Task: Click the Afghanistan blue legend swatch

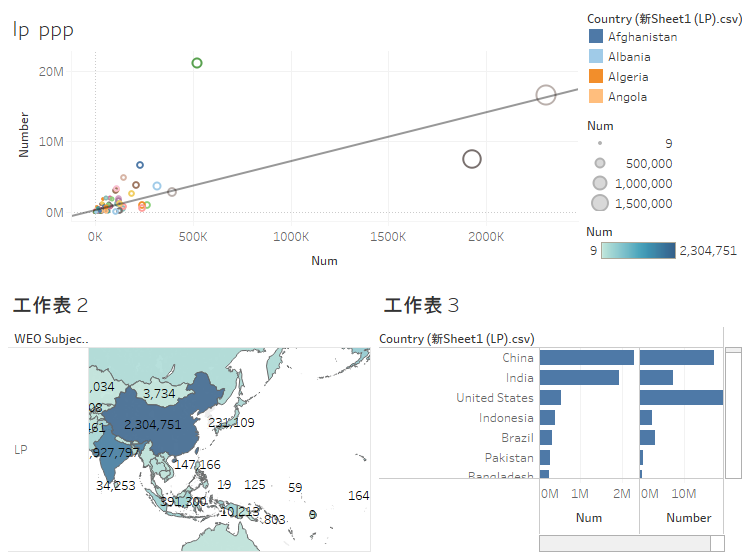Action: tap(596, 37)
